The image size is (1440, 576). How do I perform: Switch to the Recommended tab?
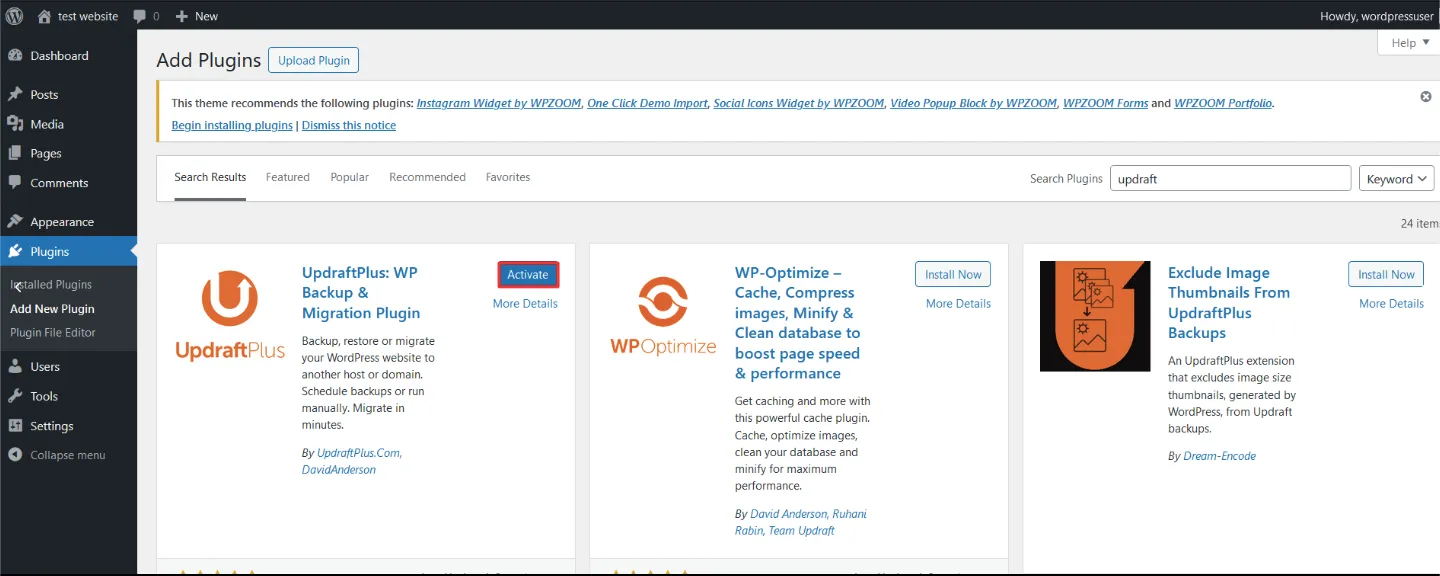coord(427,177)
